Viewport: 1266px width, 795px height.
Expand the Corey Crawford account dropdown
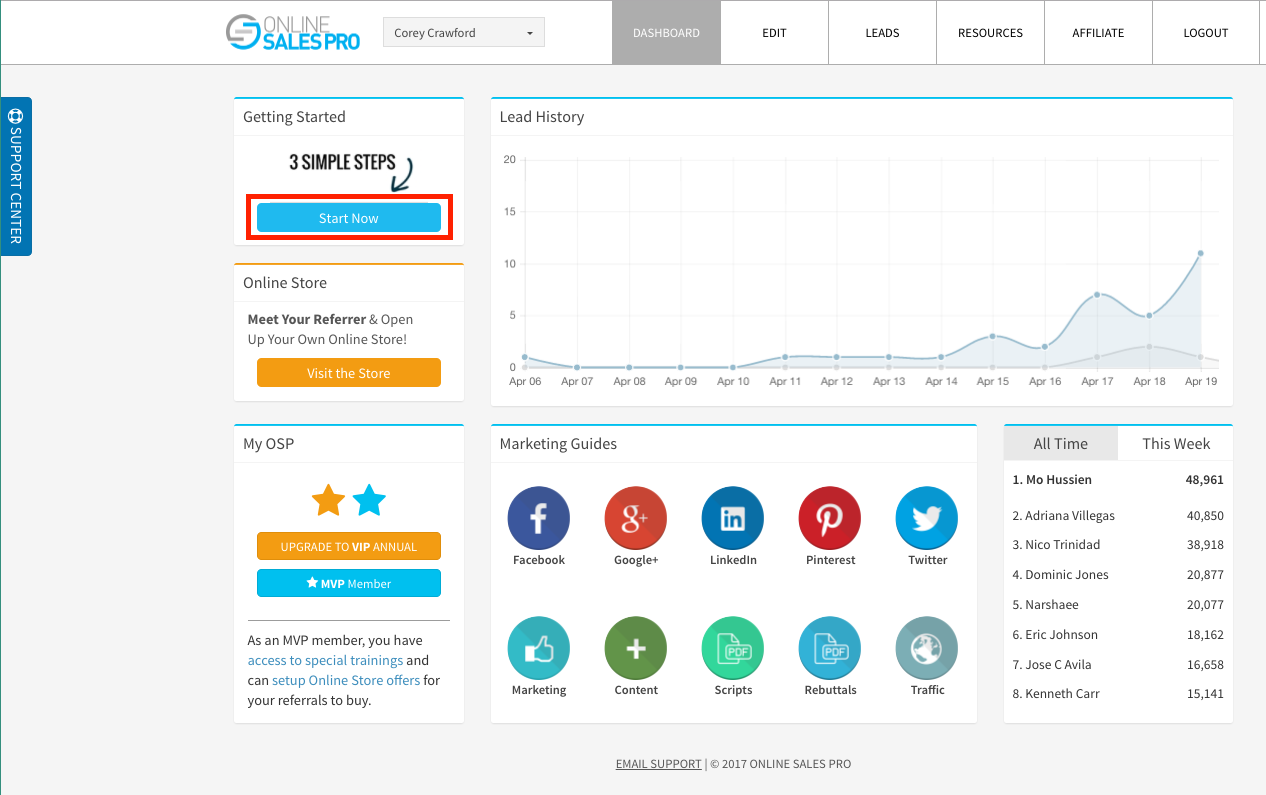[464, 33]
